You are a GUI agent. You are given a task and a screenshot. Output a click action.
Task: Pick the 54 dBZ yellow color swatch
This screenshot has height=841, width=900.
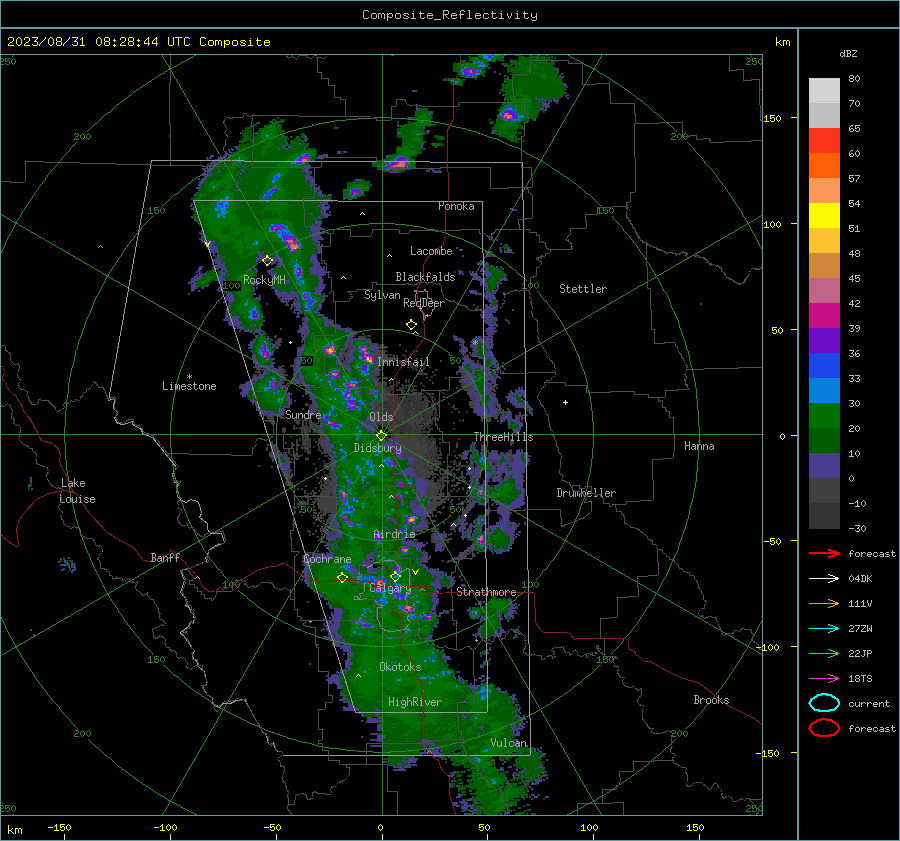point(824,215)
